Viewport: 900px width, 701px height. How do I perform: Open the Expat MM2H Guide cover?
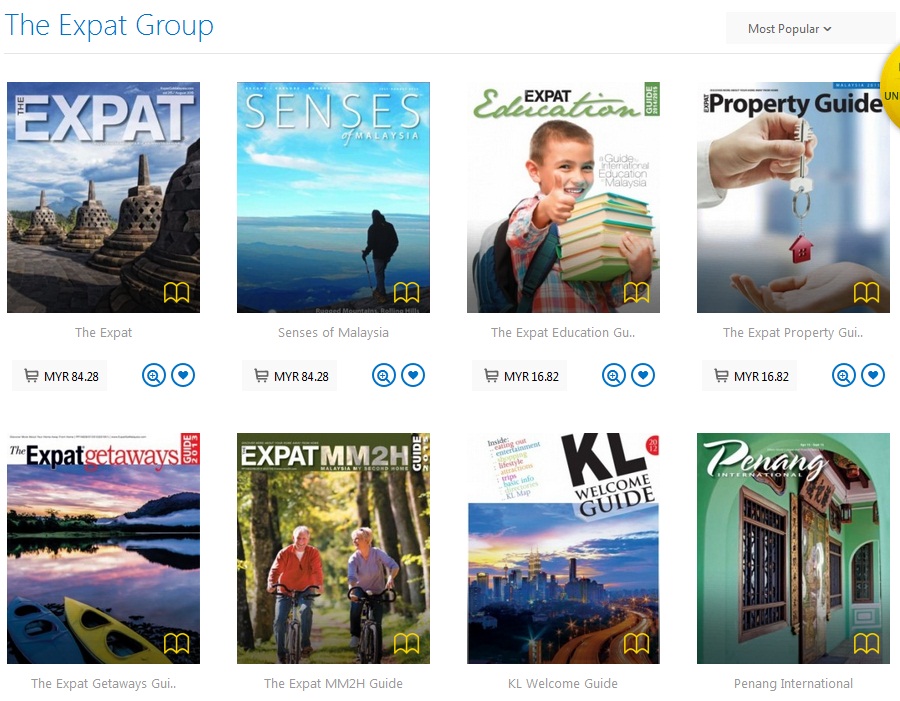tap(333, 548)
